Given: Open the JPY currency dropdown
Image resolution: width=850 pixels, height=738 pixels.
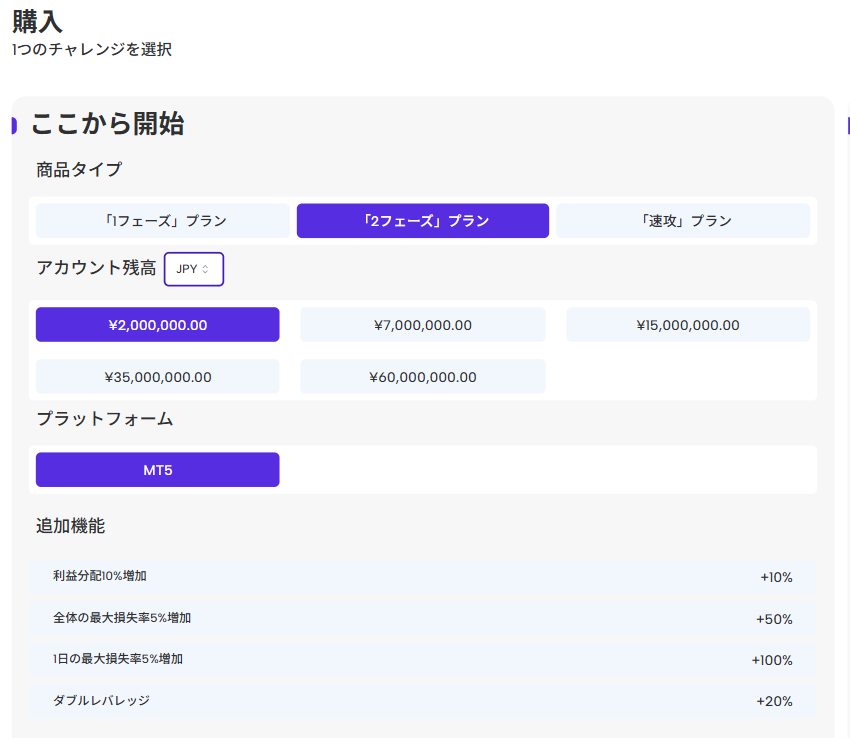Looking at the screenshot, I should 194,269.
